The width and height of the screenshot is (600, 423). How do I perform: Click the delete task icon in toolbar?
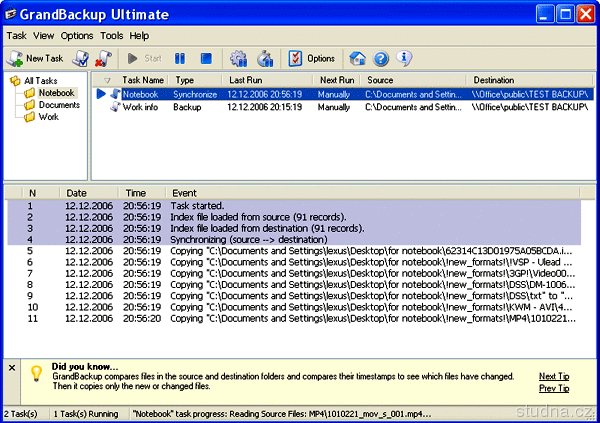point(102,58)
